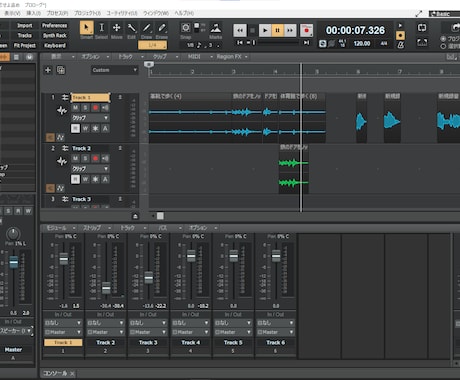Open Track 1 console input dropdown
The height and width of the screenshot is (380, 460).
[63, 323]
